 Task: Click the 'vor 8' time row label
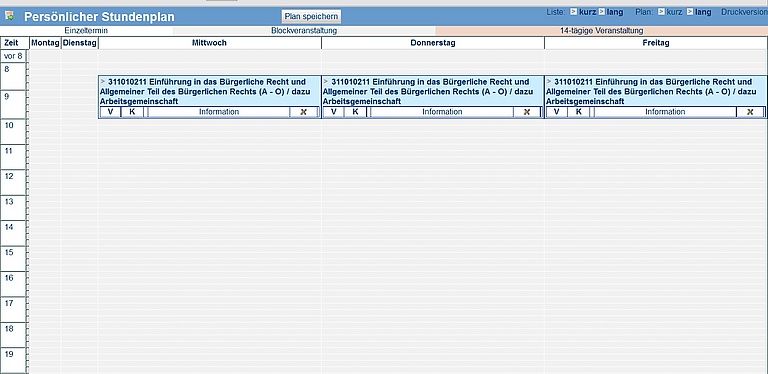click(13, 56)
